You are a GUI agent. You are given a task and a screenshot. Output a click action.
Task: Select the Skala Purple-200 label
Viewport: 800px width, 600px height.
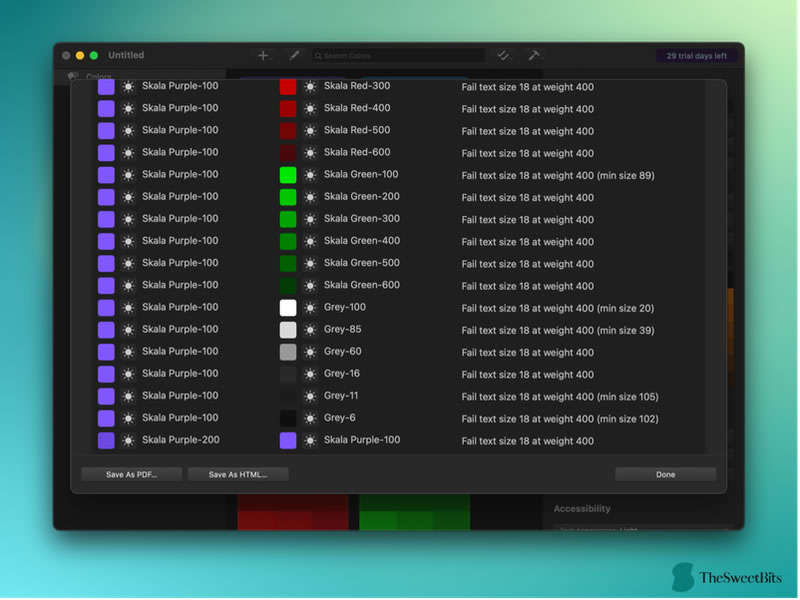click(x=181, y=440)
